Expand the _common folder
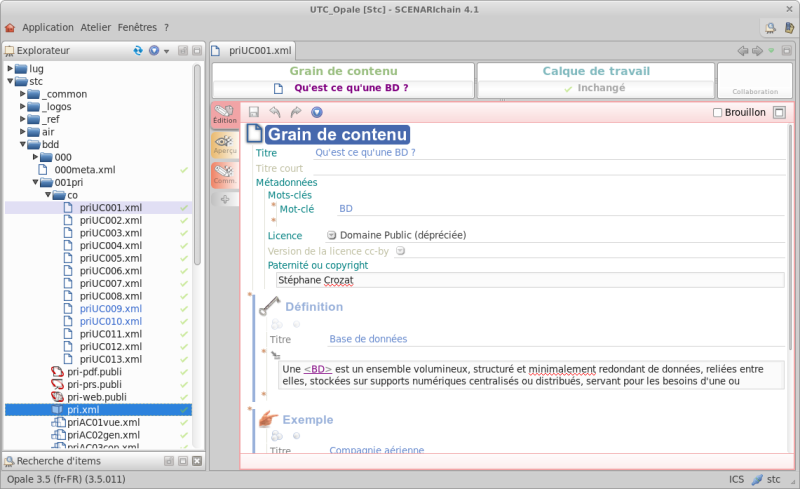Viewport: 800px width, 489px height. (x=22, y=94)
